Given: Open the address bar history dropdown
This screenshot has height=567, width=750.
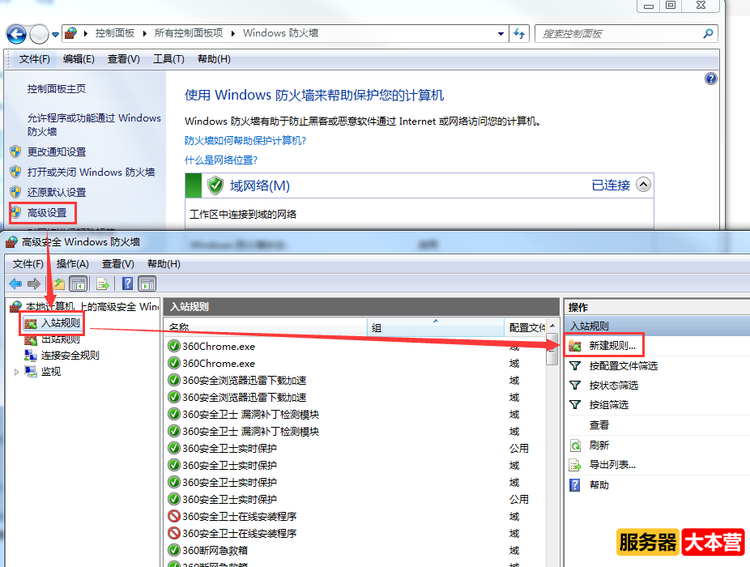Looking at the screenshot, I should 500,33.
